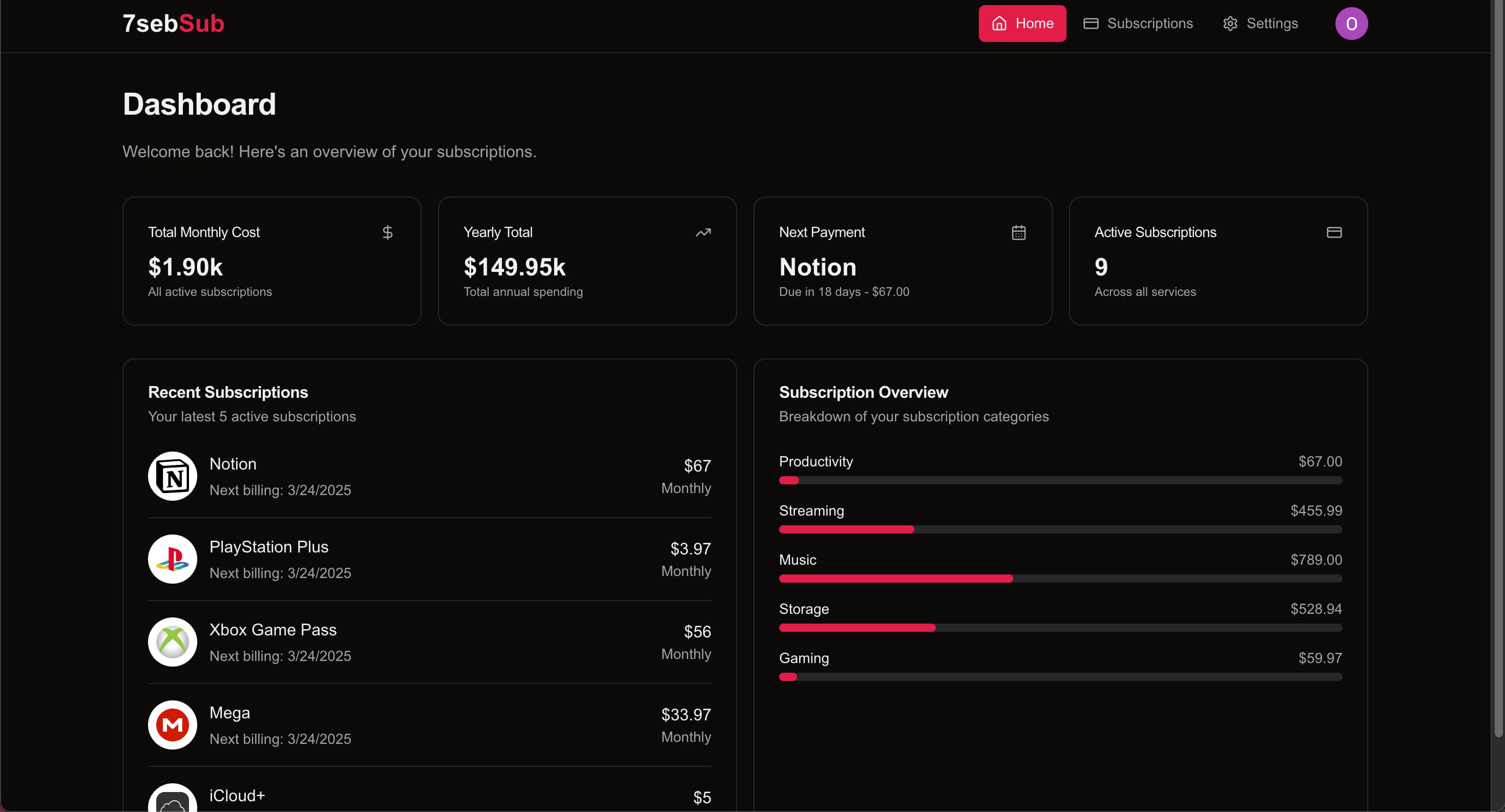Click the iCloud+ logo icon
The height and width of the screenshot is (812, 1505).
172,801
